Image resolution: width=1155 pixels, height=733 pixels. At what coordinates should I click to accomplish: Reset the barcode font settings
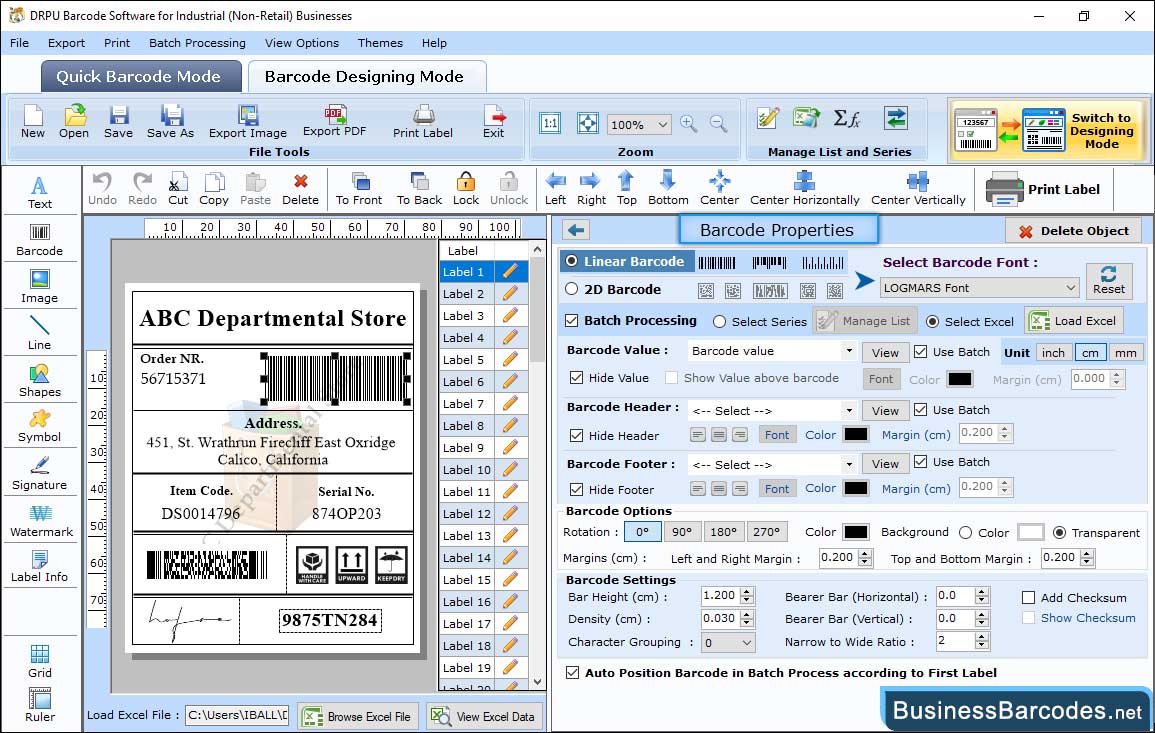1109,281
